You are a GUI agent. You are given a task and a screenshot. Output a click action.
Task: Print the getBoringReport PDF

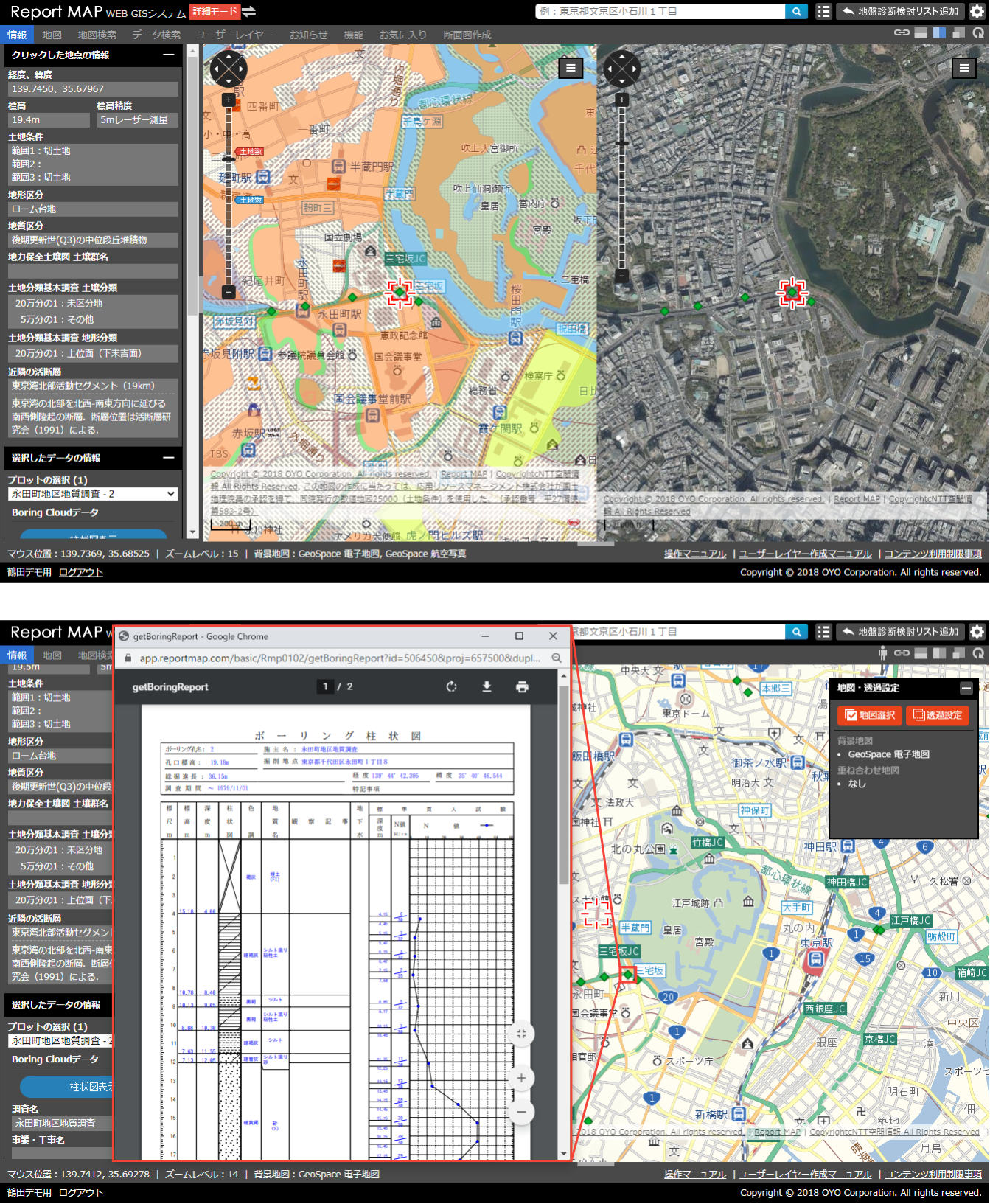point(522,686)
